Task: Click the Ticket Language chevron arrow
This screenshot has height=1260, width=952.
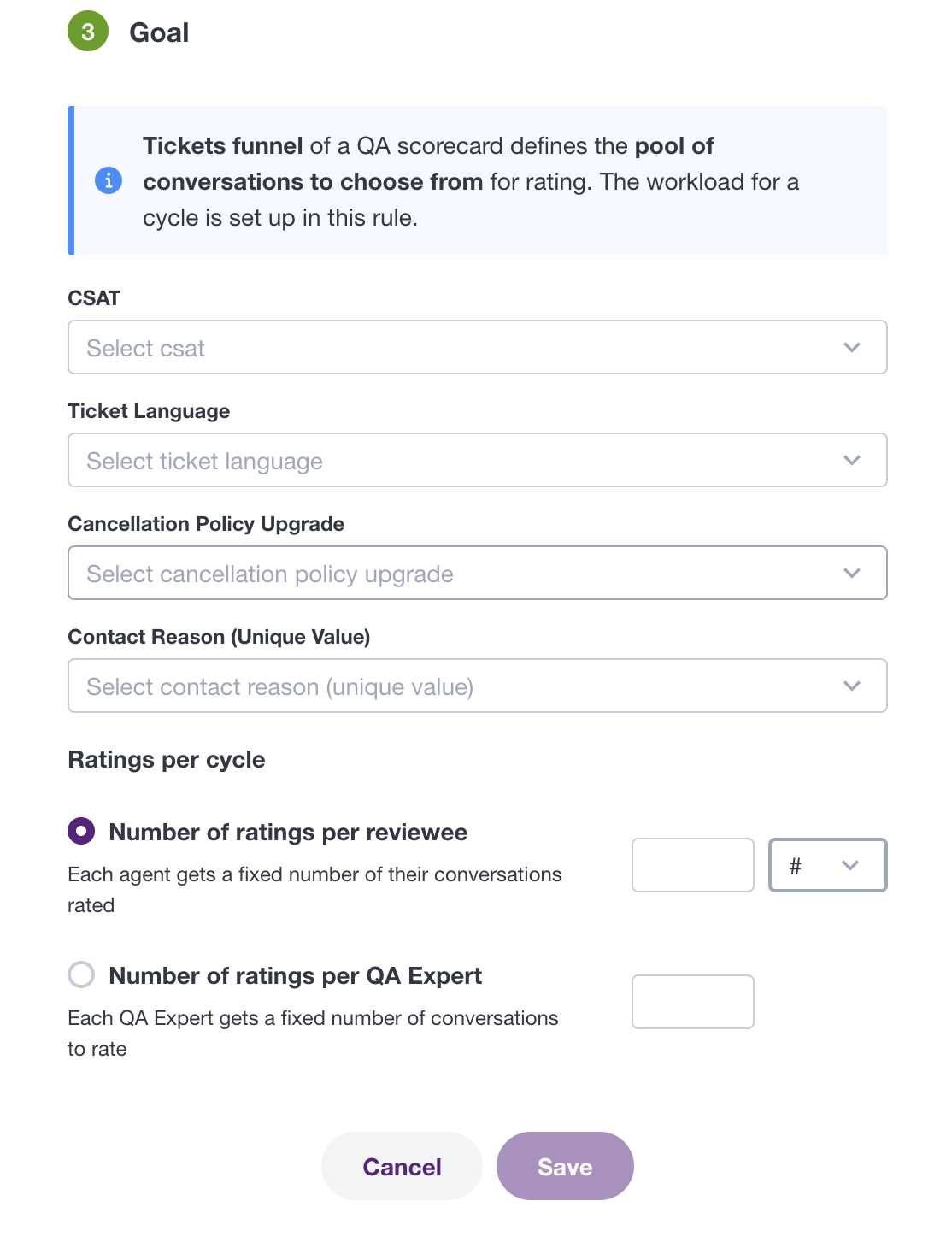Action: pyautogui.click(x=852, y=460)
